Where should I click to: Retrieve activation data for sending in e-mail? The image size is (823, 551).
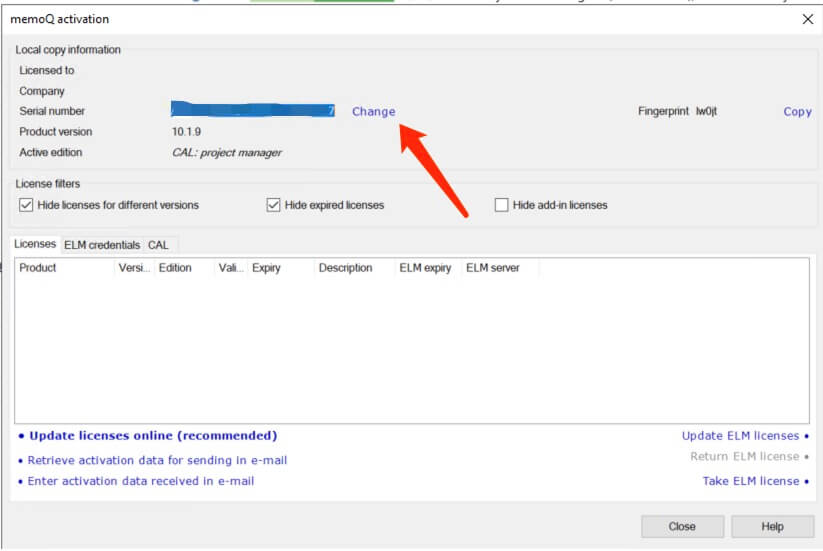coord(157,461)
